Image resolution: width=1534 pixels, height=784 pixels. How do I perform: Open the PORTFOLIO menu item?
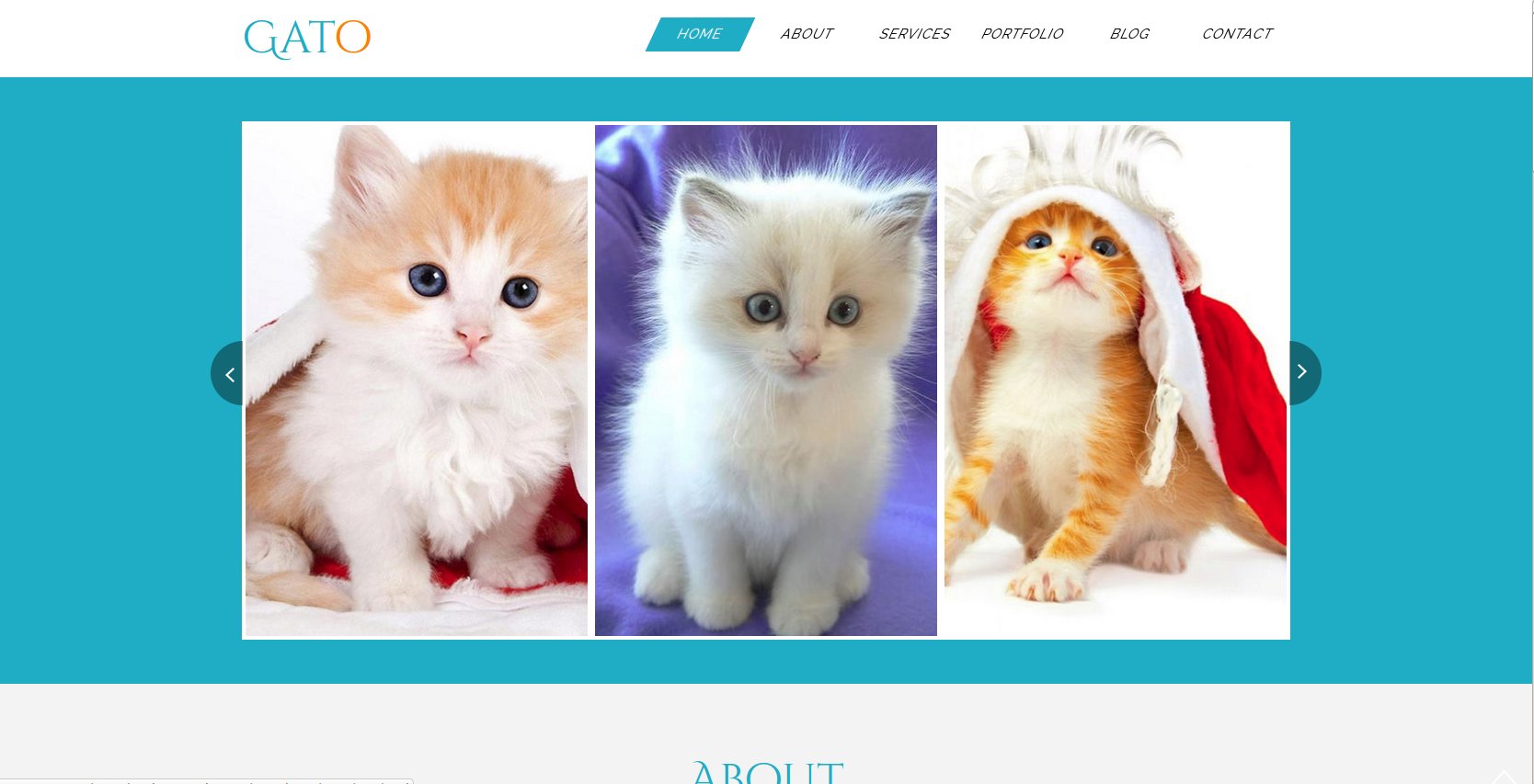pos(1022,34)
